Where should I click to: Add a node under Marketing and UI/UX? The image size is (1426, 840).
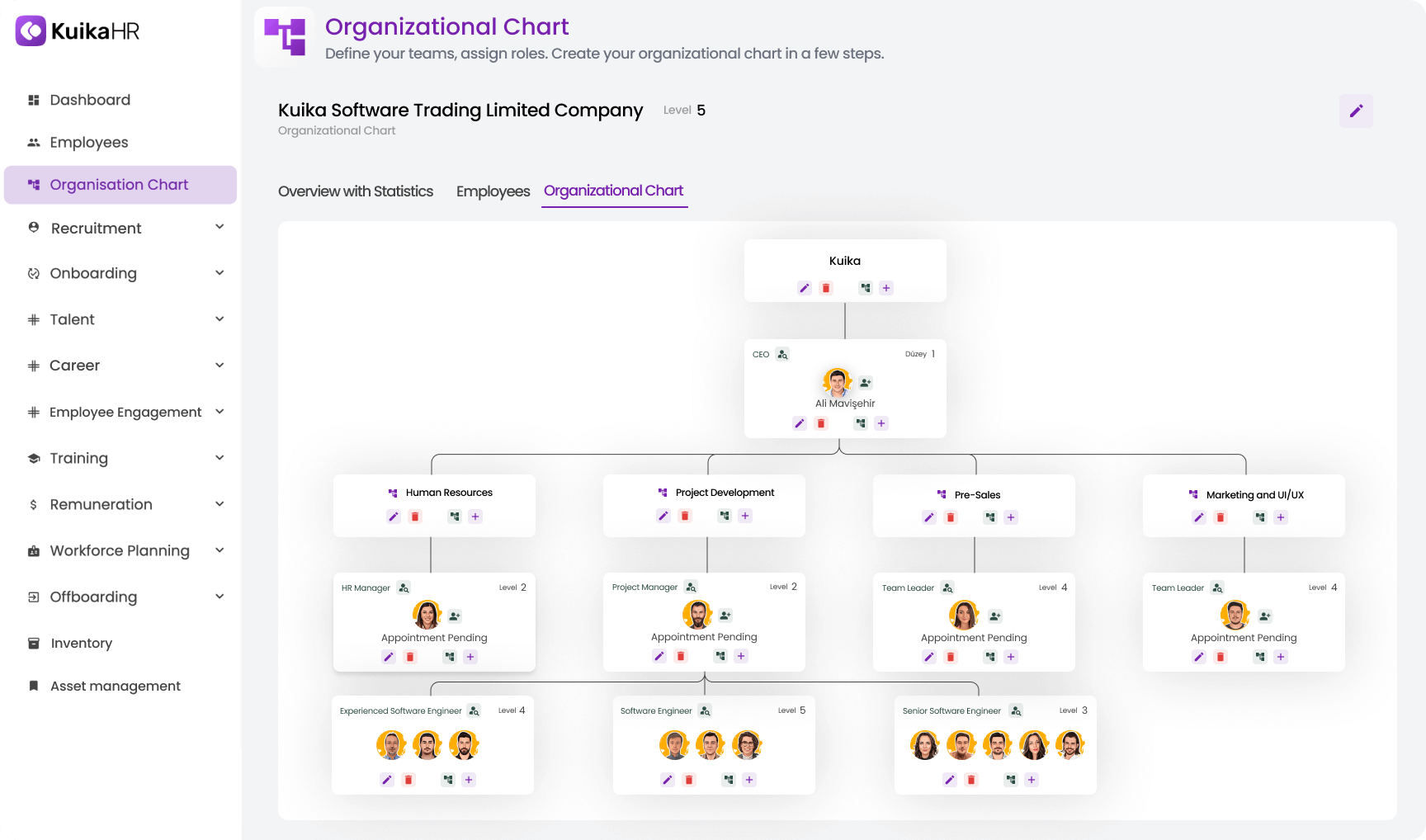(x=1281, y=517)
